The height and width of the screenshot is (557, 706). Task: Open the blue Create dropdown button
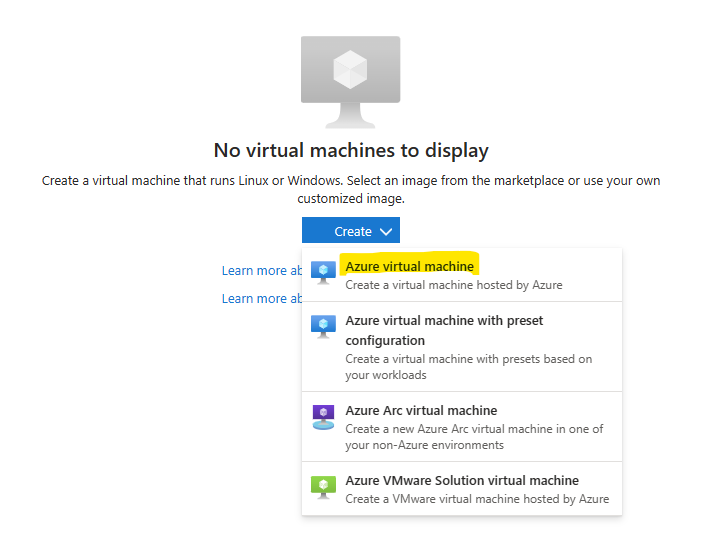(351, 231)
